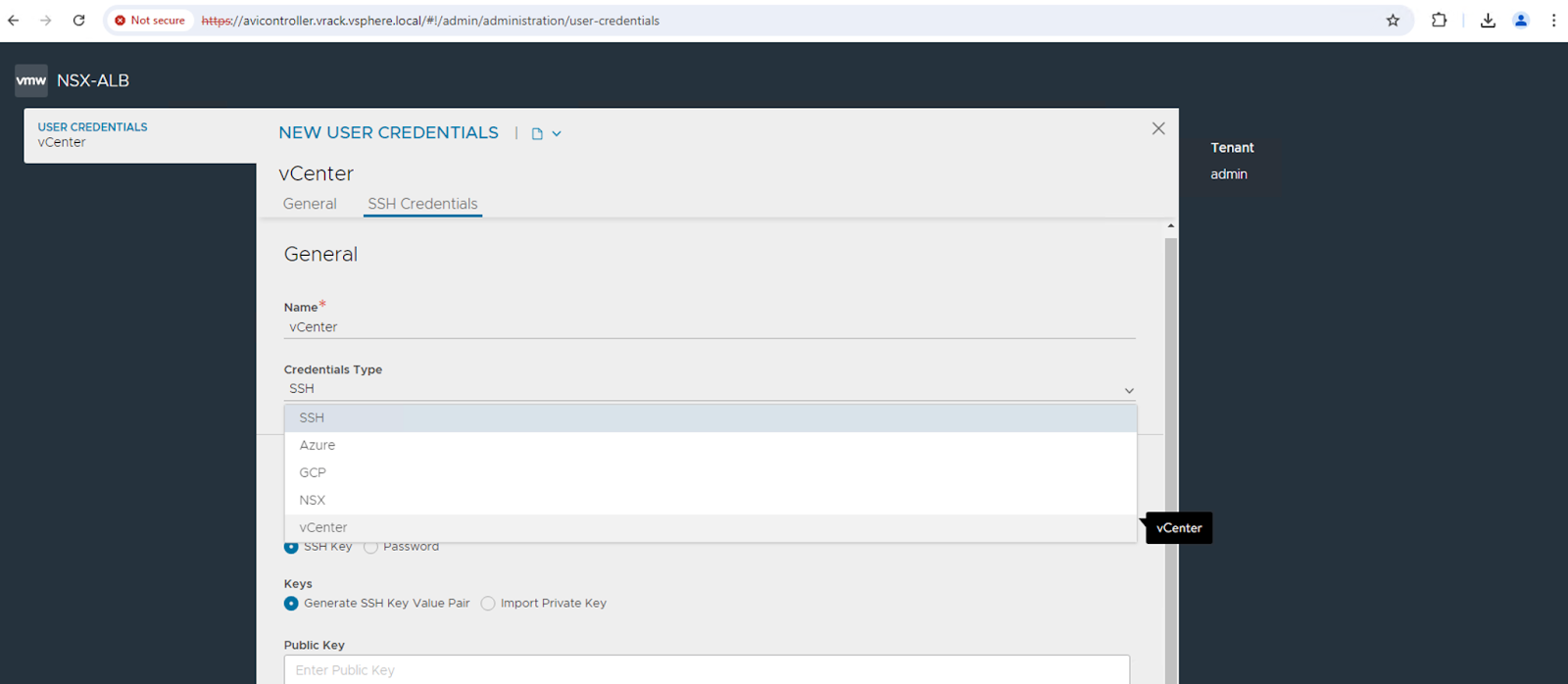Choose vCenter from the credentials type list
The image size is (1568, 684).
coord(710,527)
